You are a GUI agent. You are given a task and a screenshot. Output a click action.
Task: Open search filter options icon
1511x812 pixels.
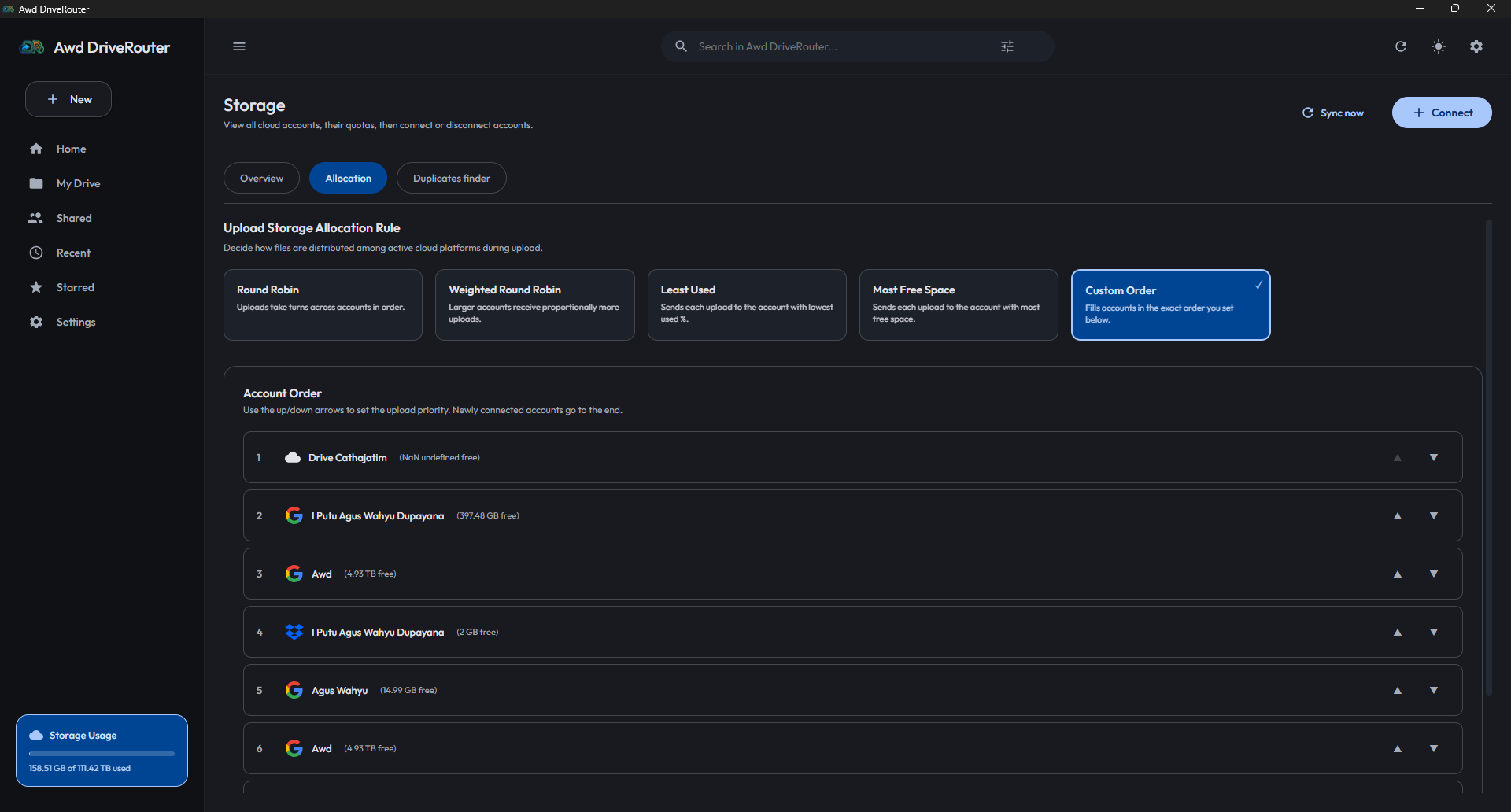tap(1007, 46)
